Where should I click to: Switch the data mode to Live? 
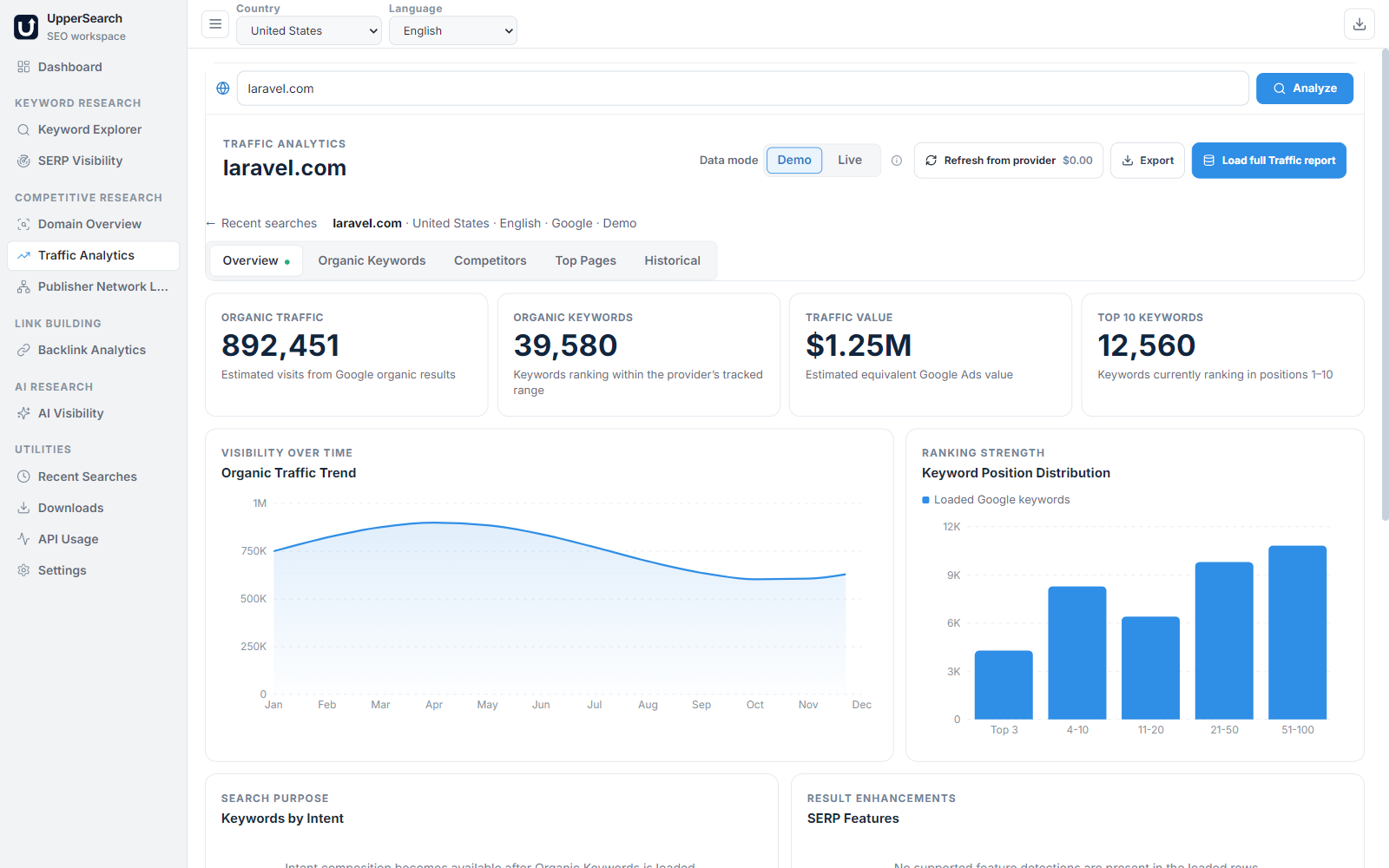[850, 161]
